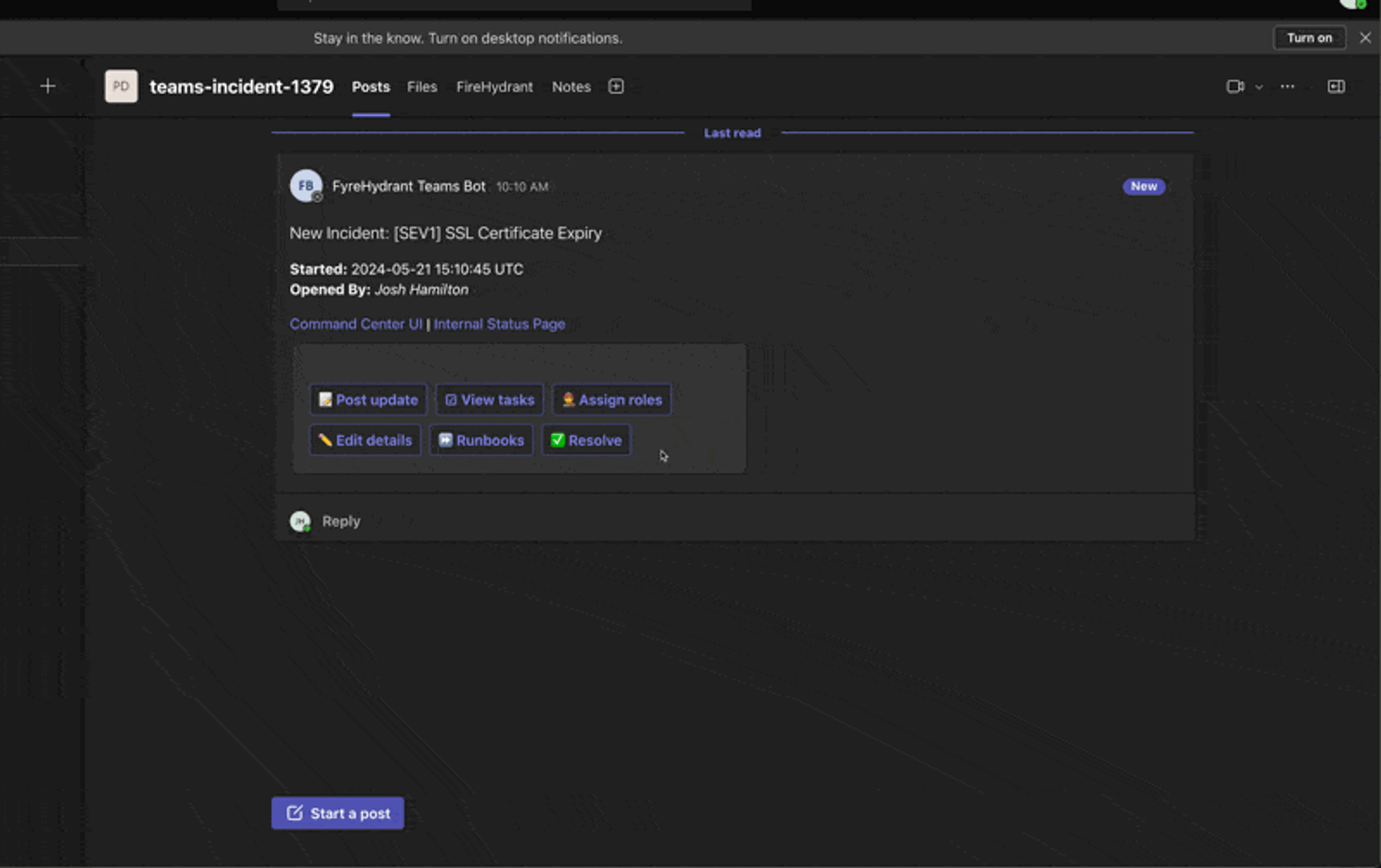Screen dimensions: 1381x868
Task: Open the PD channel avatar
Action: pos(121,86)
